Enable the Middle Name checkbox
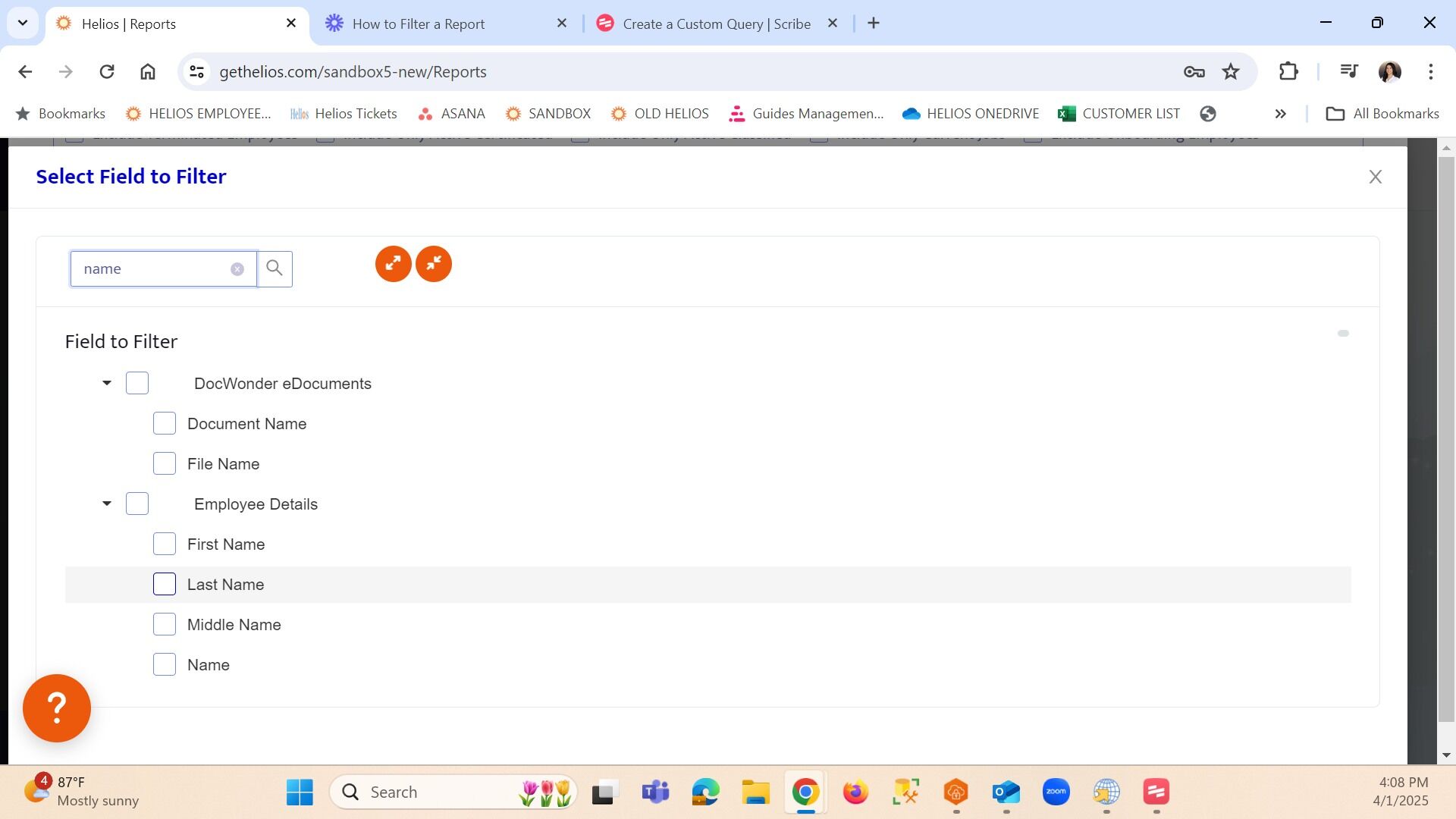The height and width of the screenshot is (819, 1456). point(165,625)
